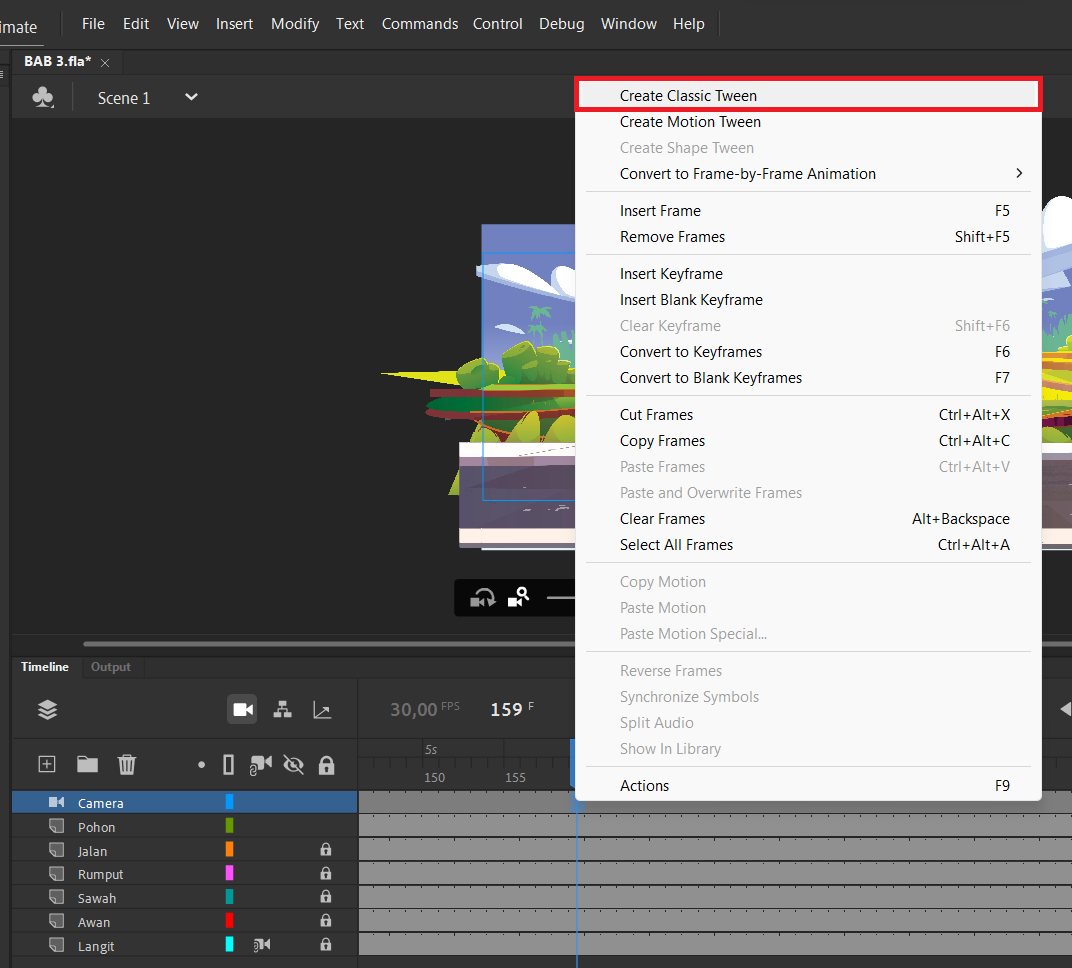The width and height of the screenshot is (1072, 968).
Task: Expand the Scene 1 dropdown arrow
Action: [191, 97]
